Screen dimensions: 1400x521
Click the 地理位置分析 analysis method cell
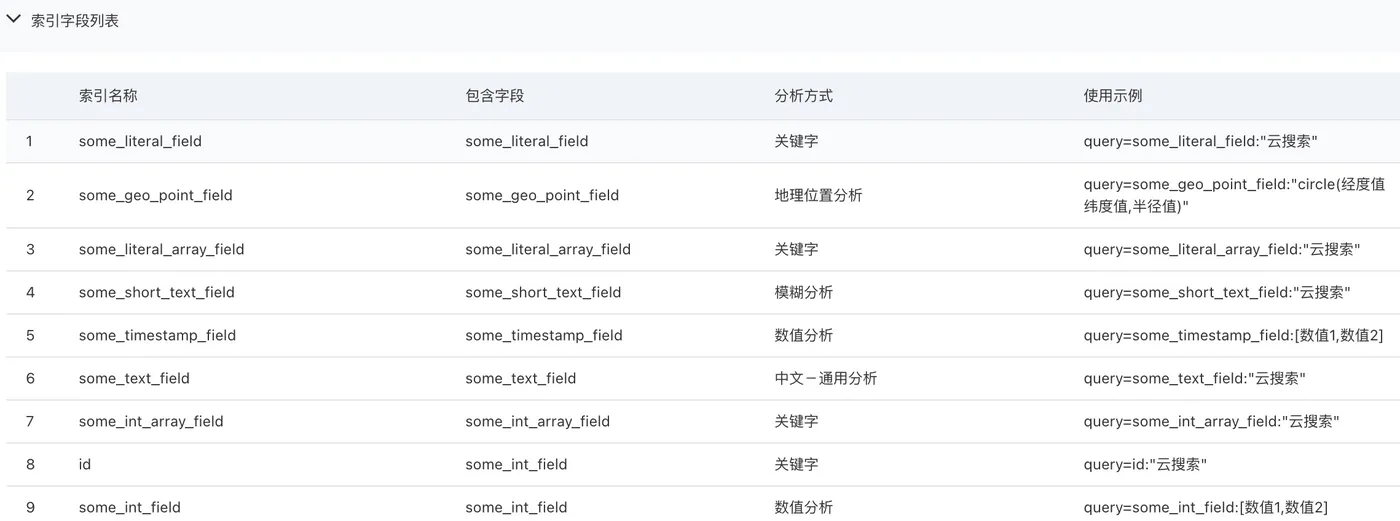click(x=818, y=195)
